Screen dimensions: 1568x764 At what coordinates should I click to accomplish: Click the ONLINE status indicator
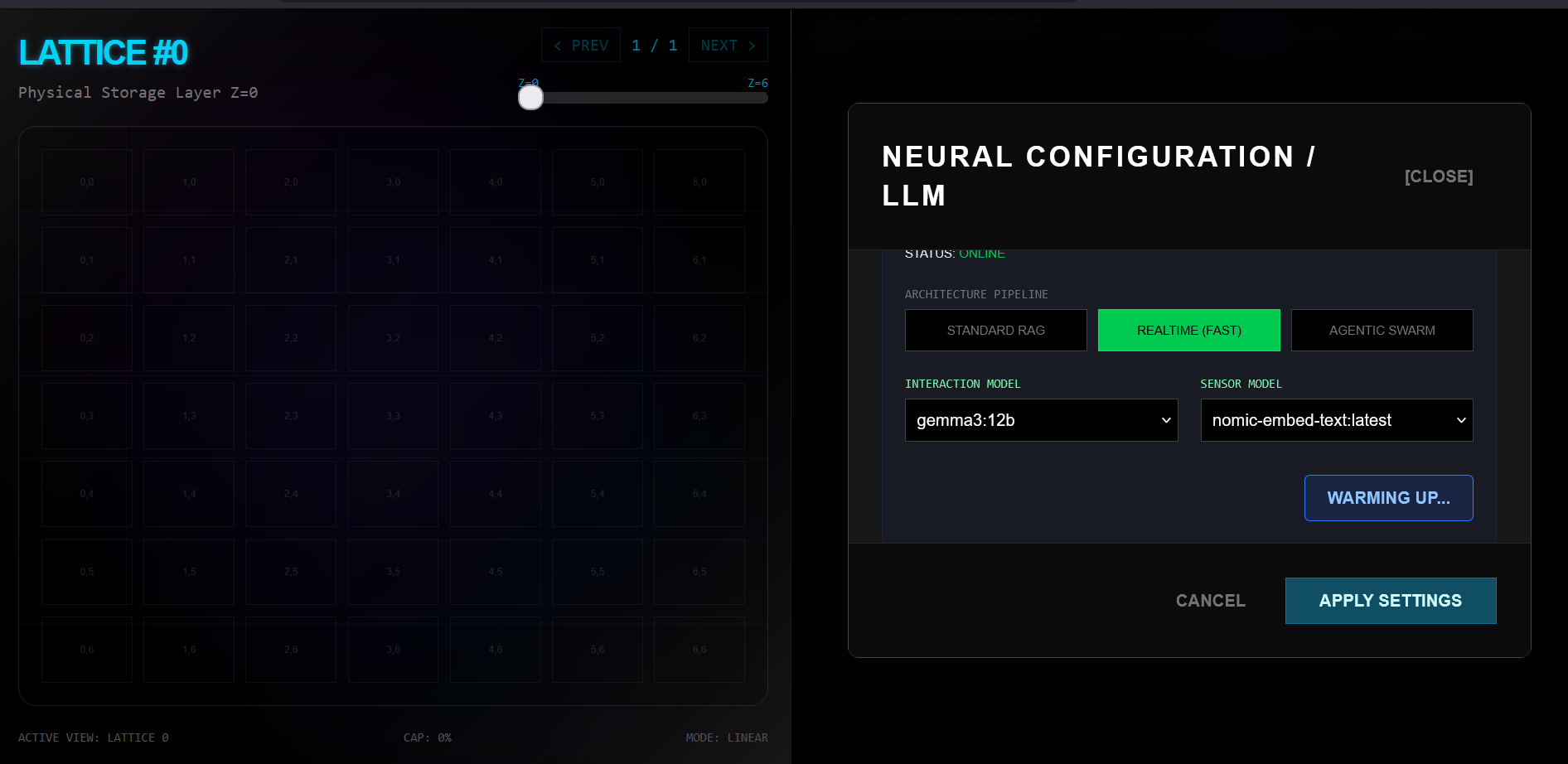point(981,254)
